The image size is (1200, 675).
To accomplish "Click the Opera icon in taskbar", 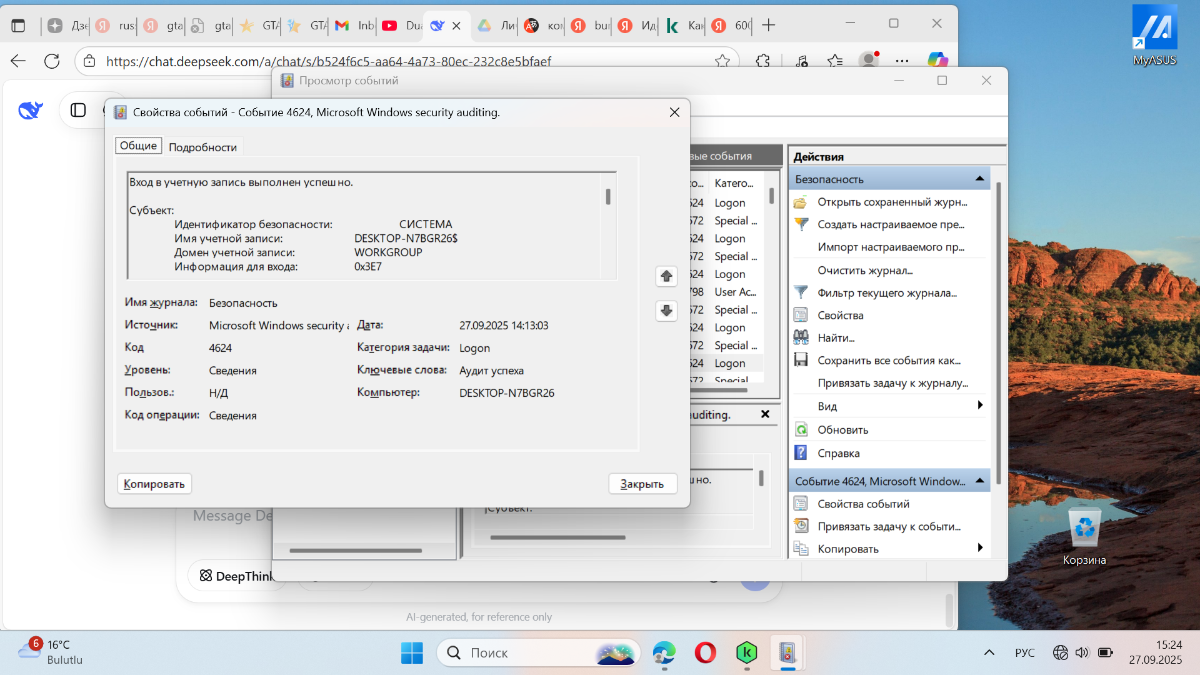I will coord(705,653).
